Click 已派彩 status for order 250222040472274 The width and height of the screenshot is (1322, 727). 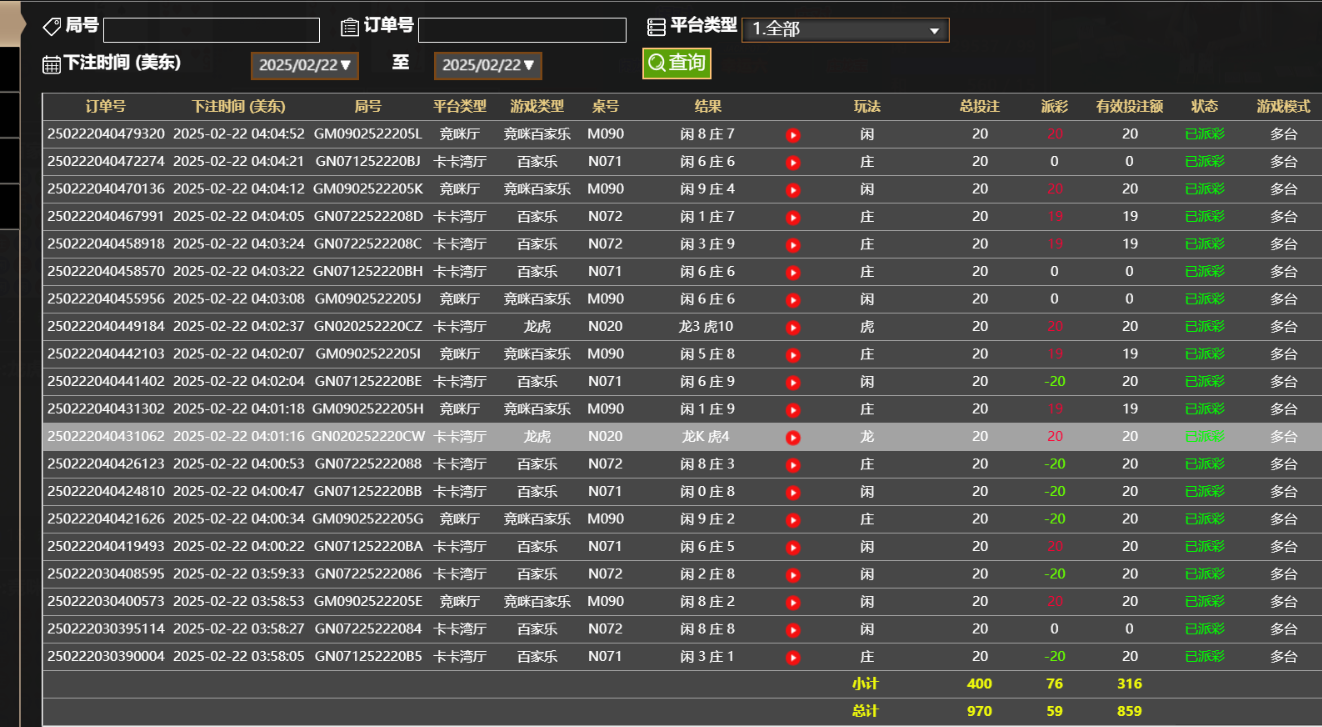(1204, 161)
